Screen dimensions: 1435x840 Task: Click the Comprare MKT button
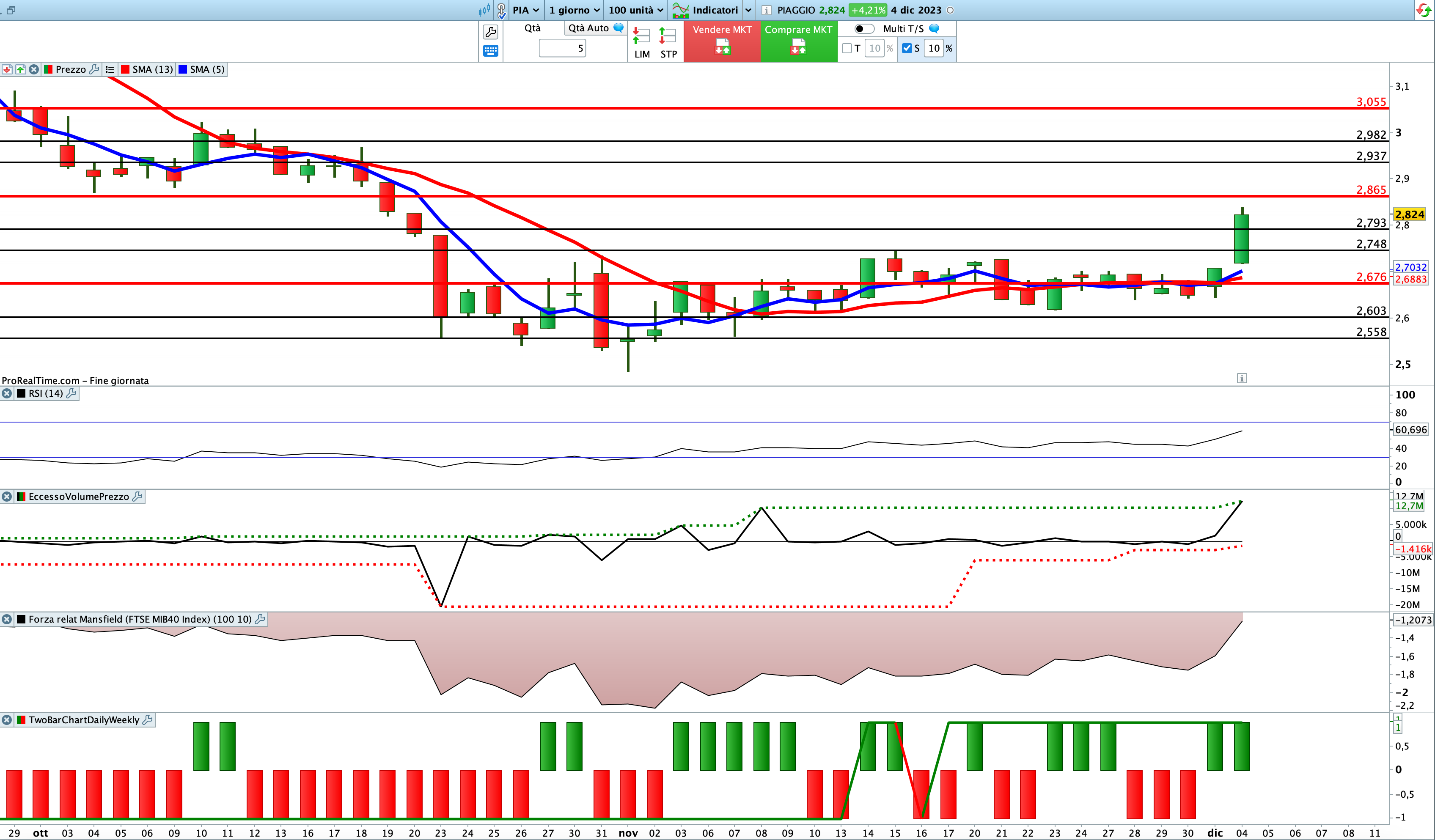pyautogui.click(x=798, y=41)
